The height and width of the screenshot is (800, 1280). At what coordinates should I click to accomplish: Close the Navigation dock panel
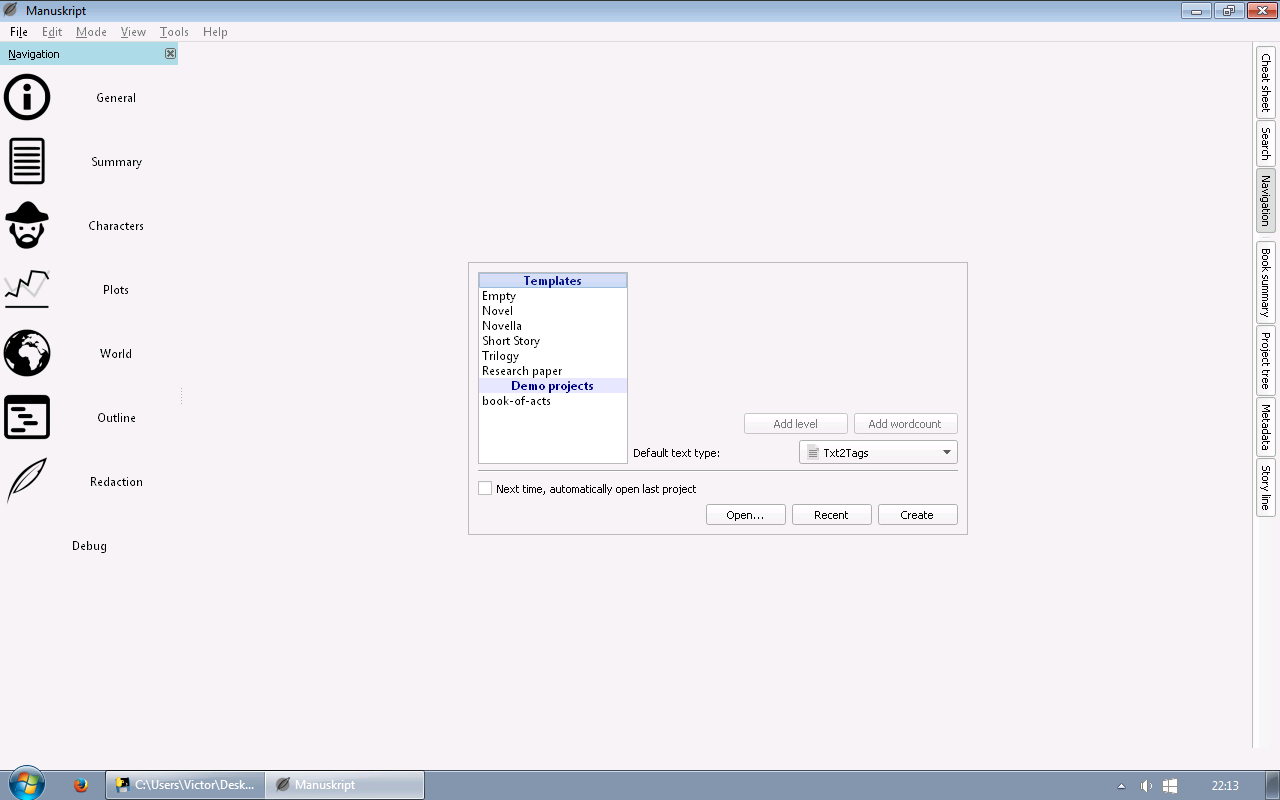point(170,54)
